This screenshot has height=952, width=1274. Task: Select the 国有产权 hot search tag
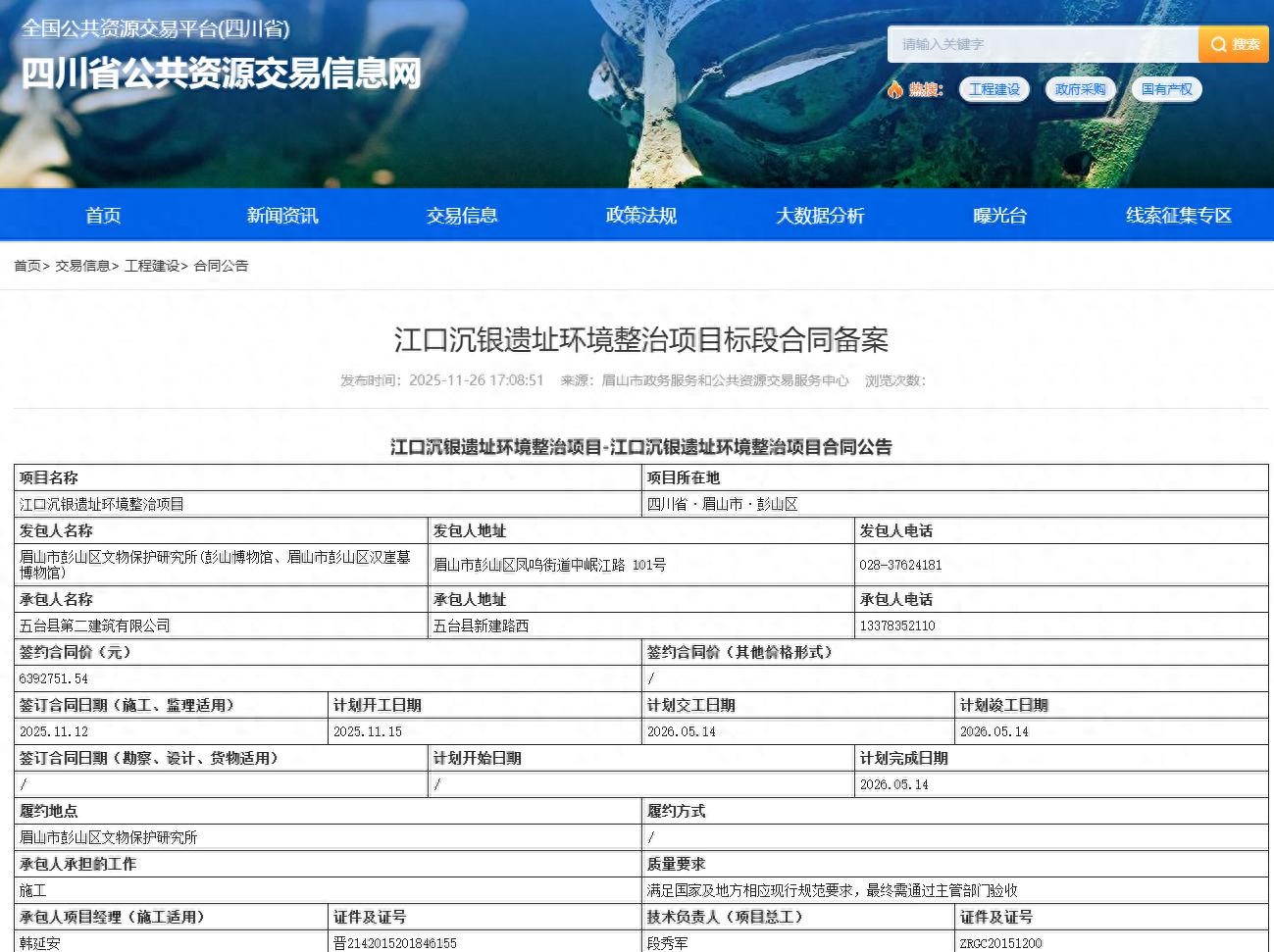(x=1166, y=89)
